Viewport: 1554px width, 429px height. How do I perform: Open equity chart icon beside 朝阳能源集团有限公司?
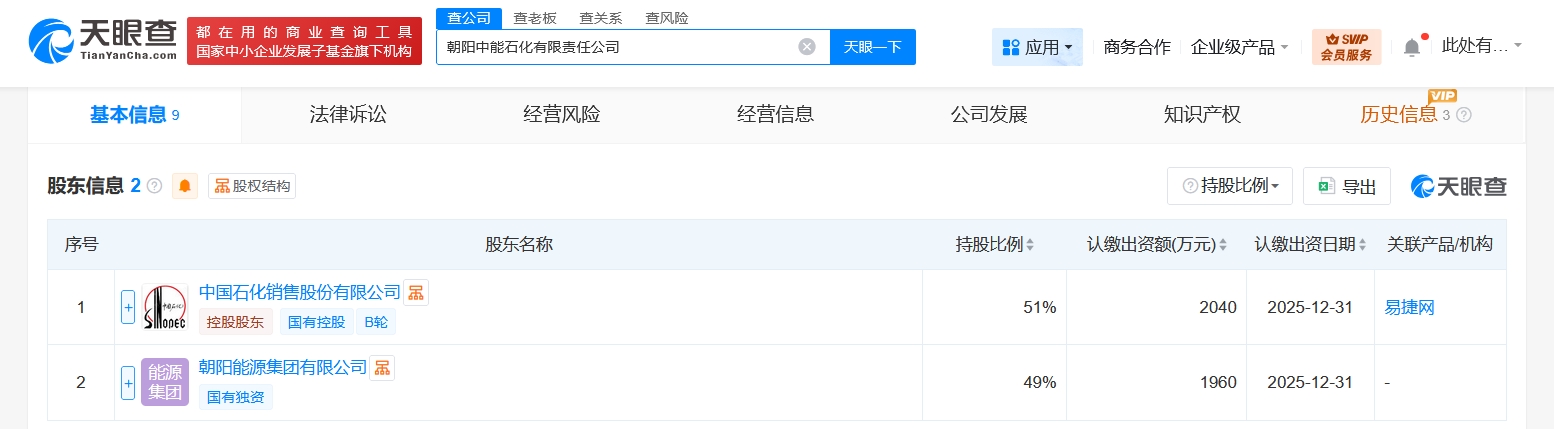382,368
